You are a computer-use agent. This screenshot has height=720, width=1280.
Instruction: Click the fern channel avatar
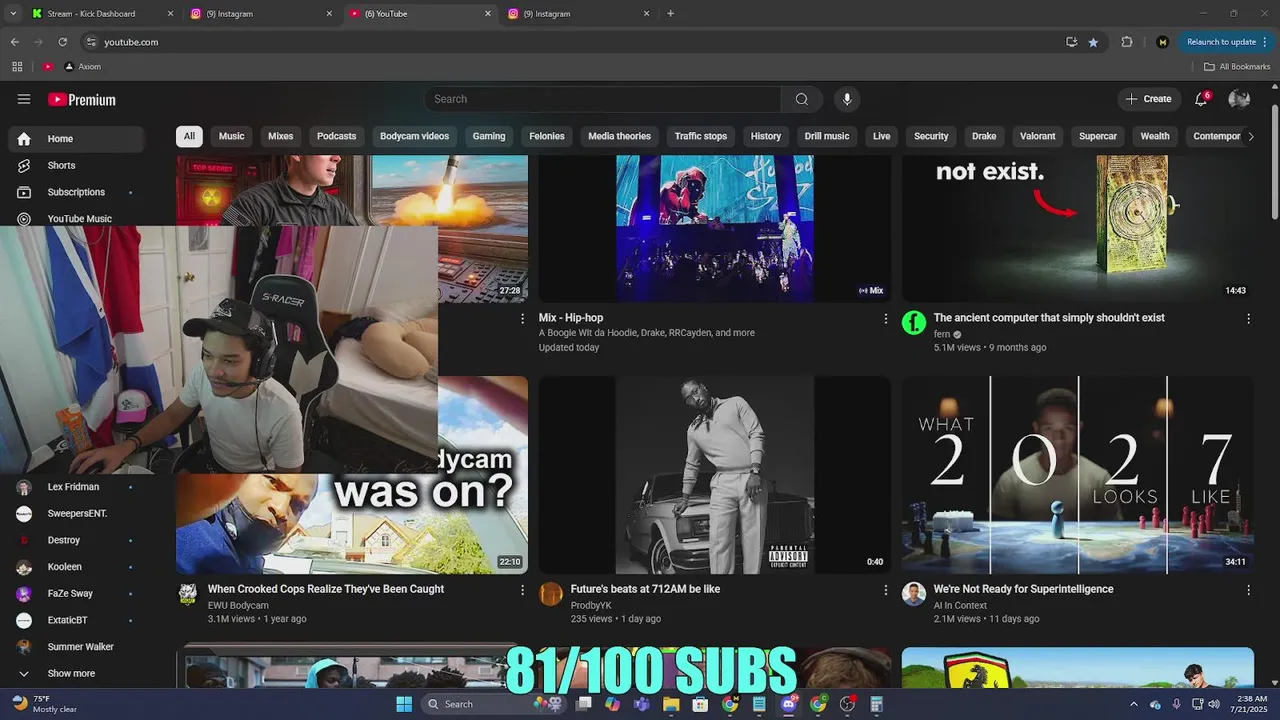(914, 323)
